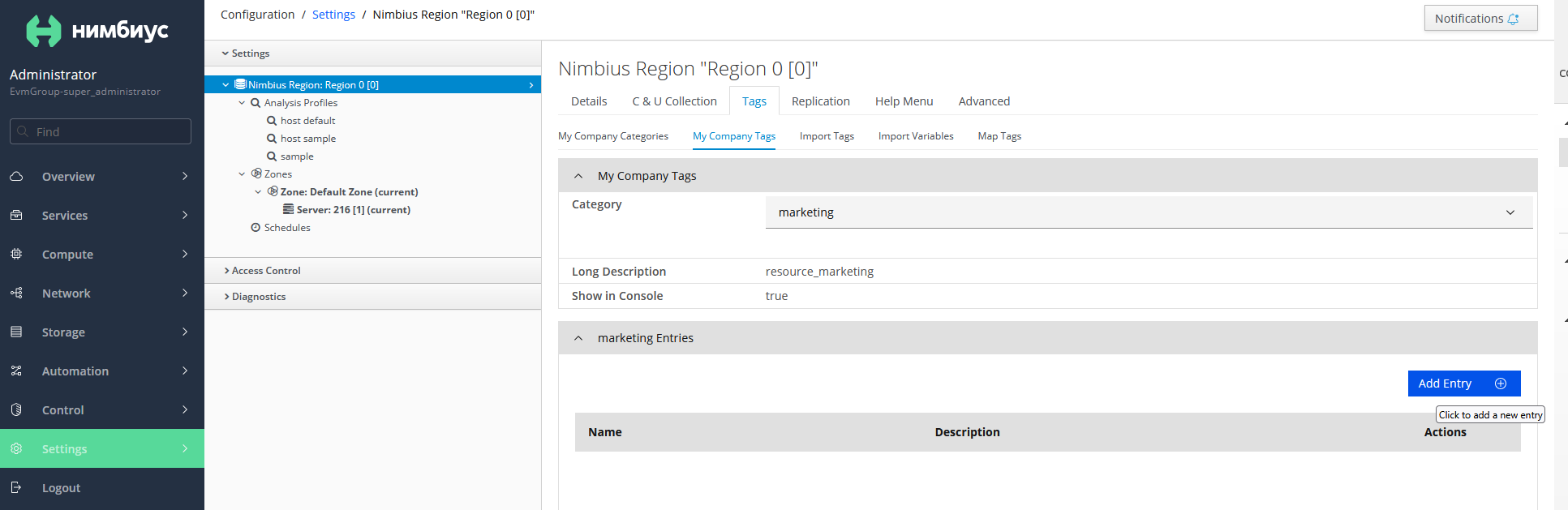Follow the Settings breadcrumb link
The height and width of the screenshot is (510, 1568).
pos(333,15)
